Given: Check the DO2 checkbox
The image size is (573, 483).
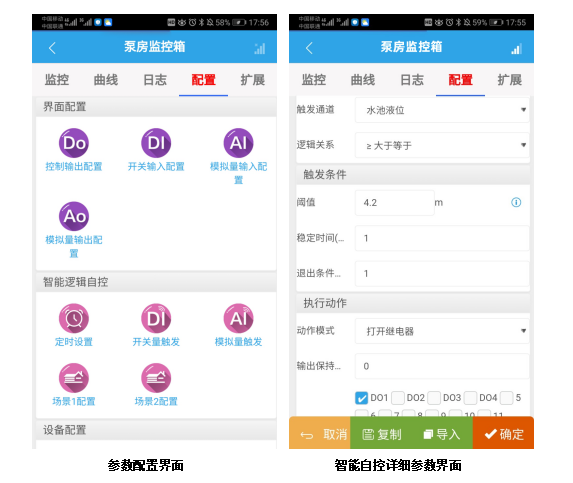Looking at the screenshot, I should [398, 398].
